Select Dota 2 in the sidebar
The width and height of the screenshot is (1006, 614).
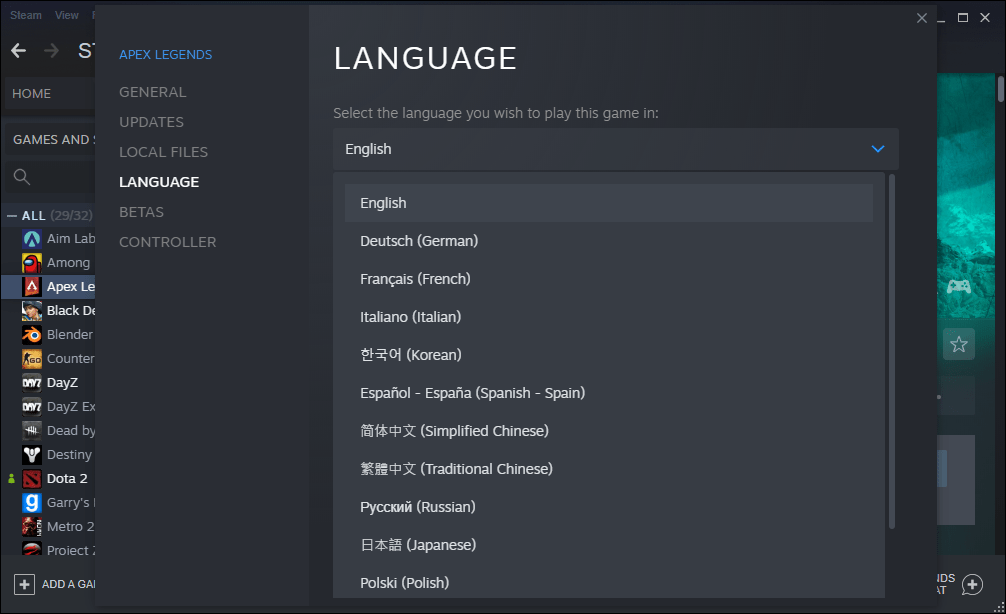click(62, 478)
